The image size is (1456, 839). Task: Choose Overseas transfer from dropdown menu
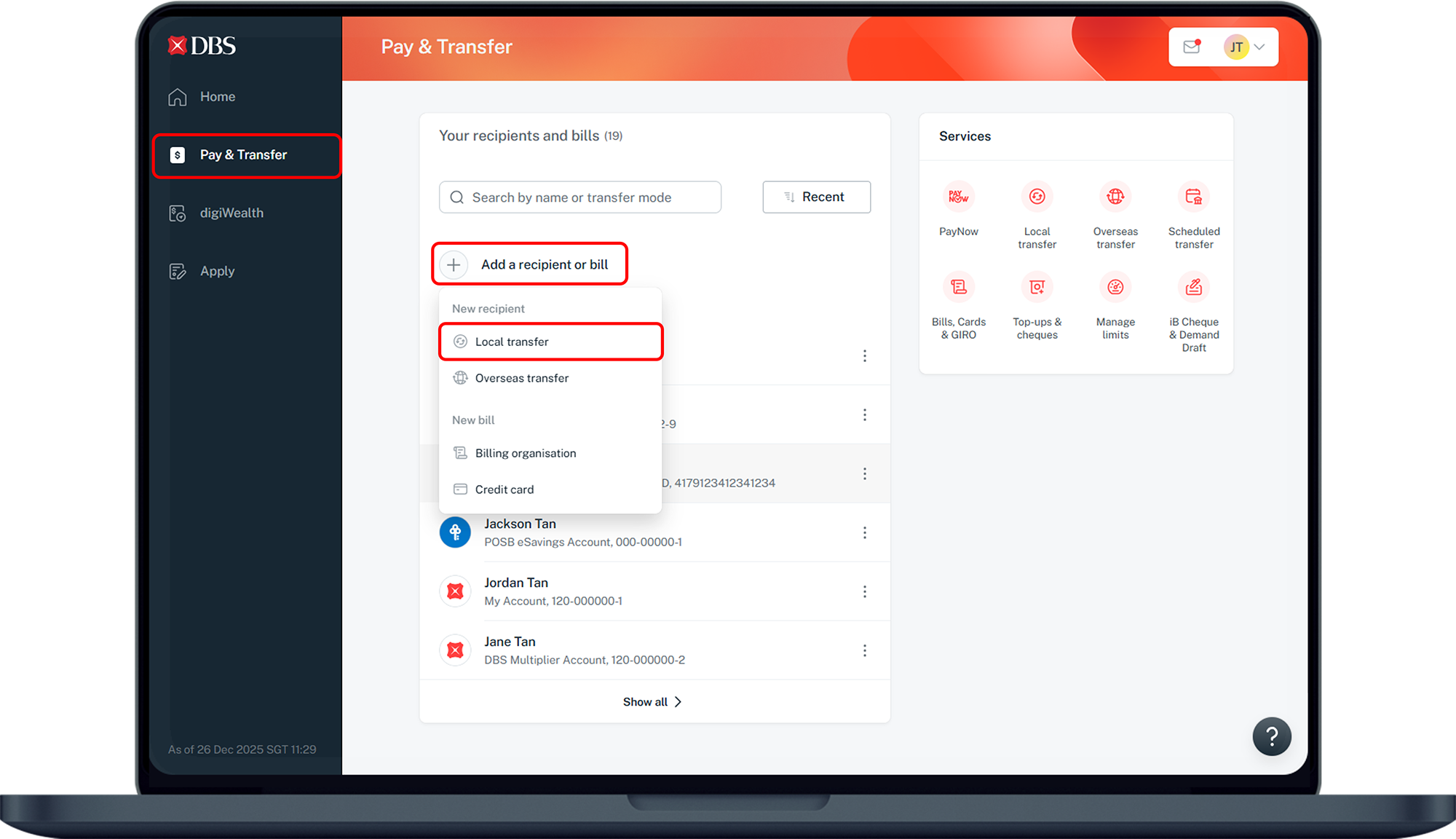click(550, 378)
